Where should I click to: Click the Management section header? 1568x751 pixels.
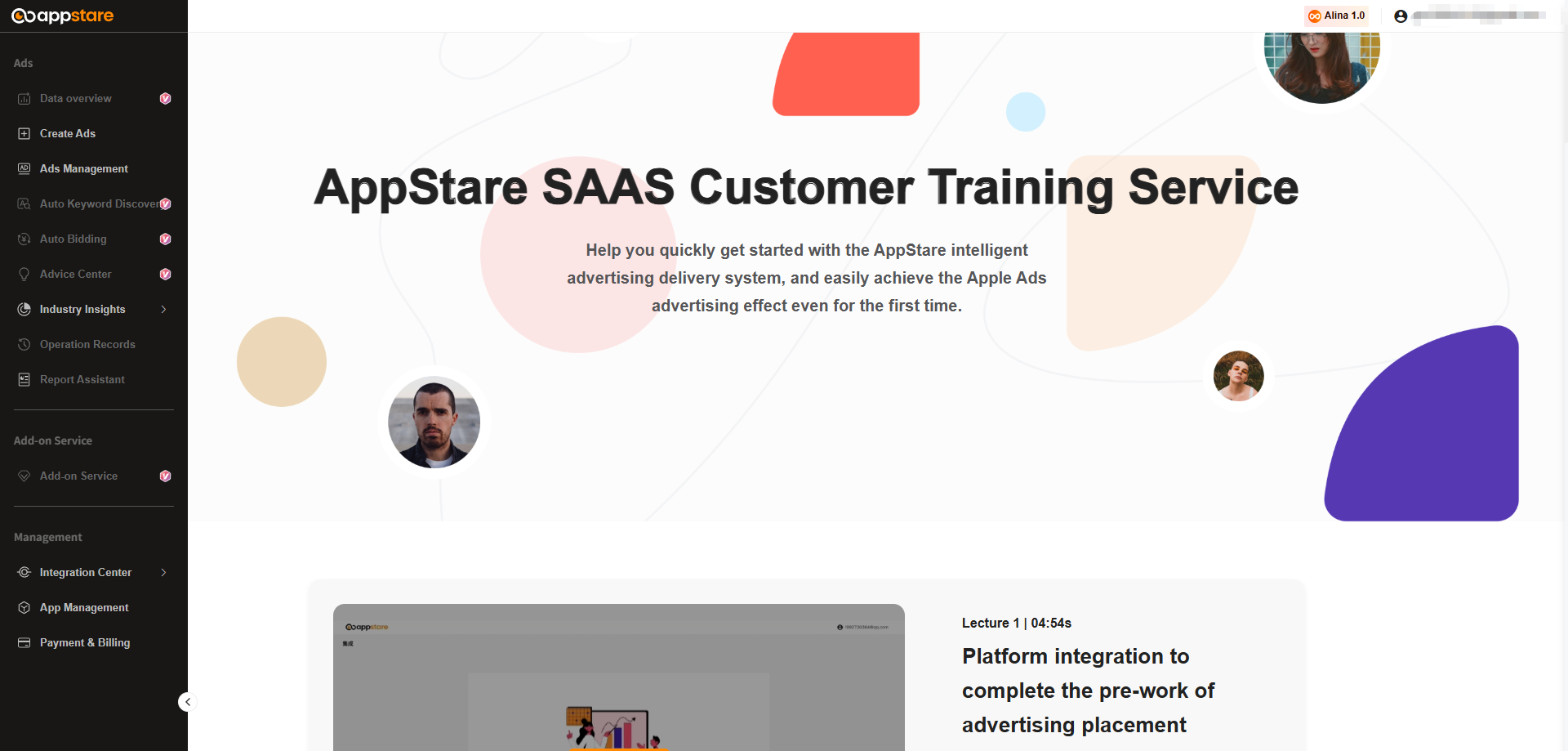click(48, 538)
